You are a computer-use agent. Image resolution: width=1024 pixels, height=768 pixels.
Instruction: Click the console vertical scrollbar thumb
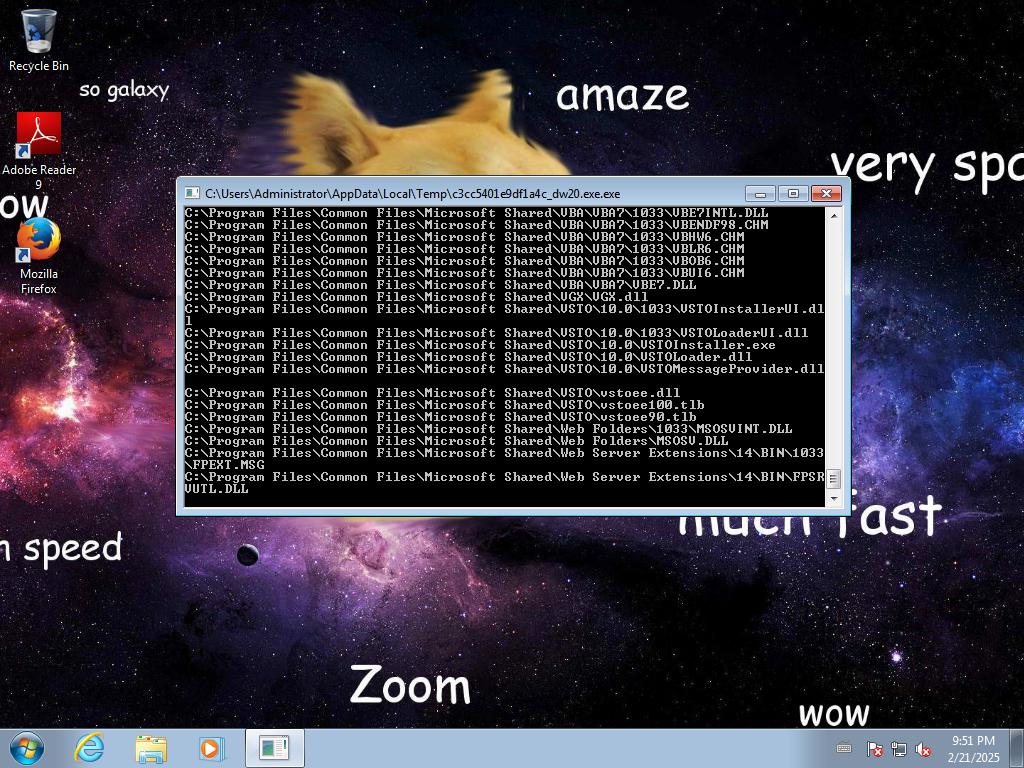click(x=833, y=478)
